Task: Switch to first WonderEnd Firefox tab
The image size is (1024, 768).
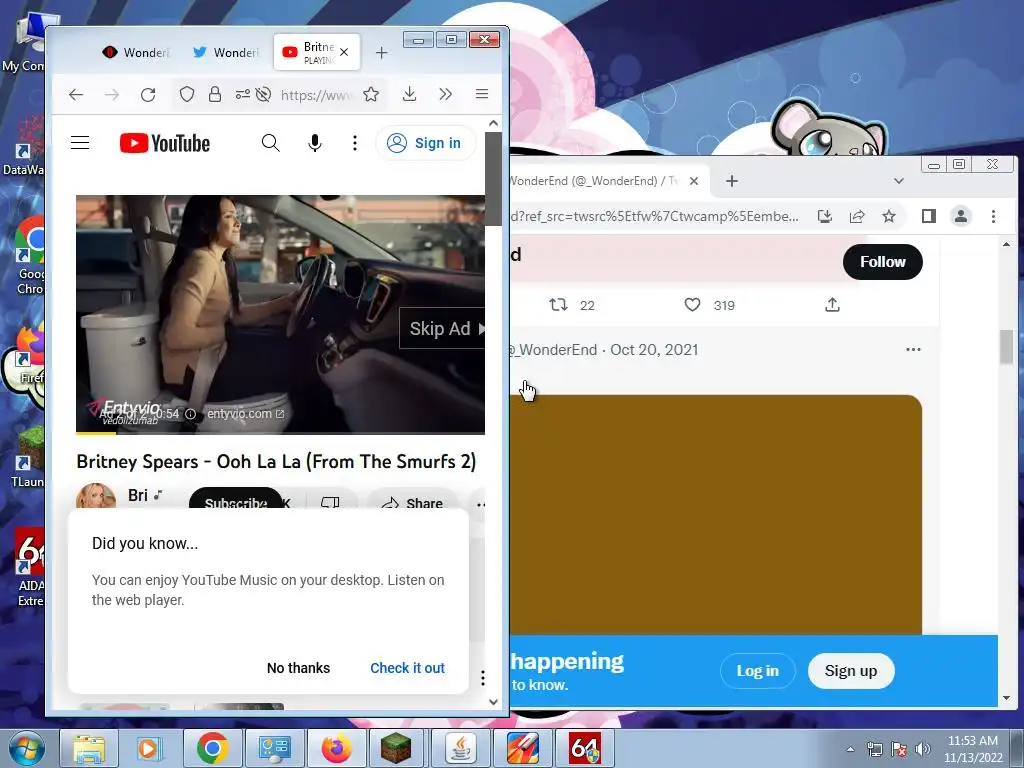Action: [x=136, y=52]
